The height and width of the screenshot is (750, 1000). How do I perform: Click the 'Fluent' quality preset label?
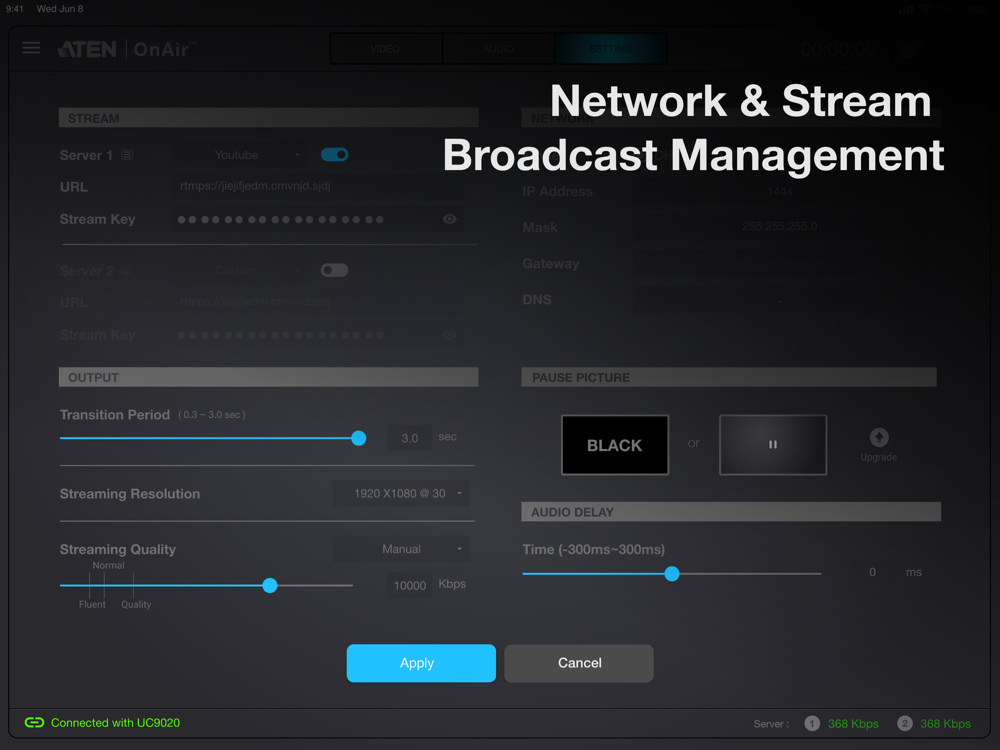pos(92,605)
